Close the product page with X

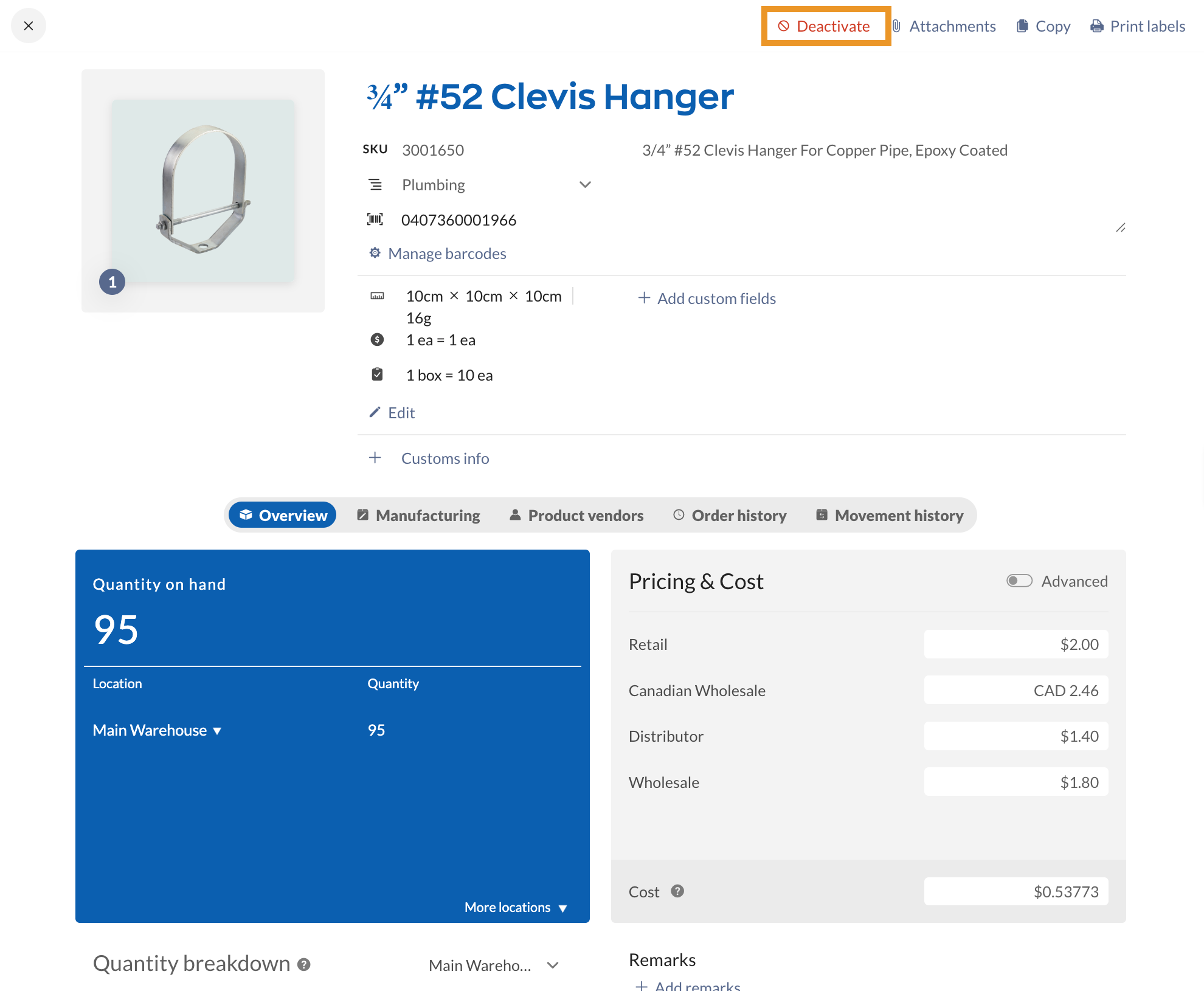(x=29, y=26)
